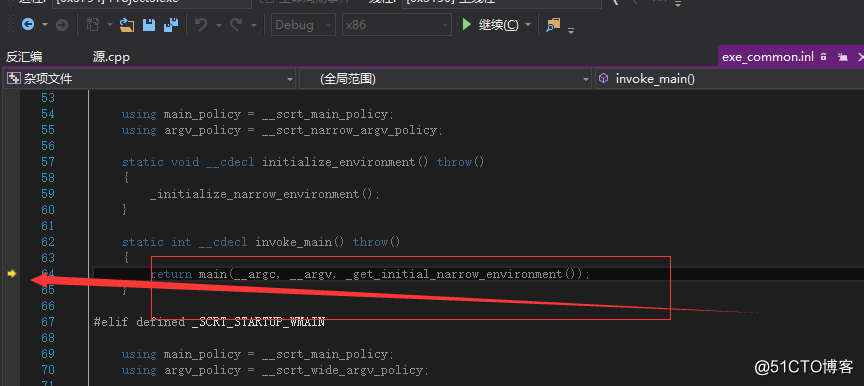Click 'initialize_environment()' on line 57
864x386 pixels.
tap(345, 162)
